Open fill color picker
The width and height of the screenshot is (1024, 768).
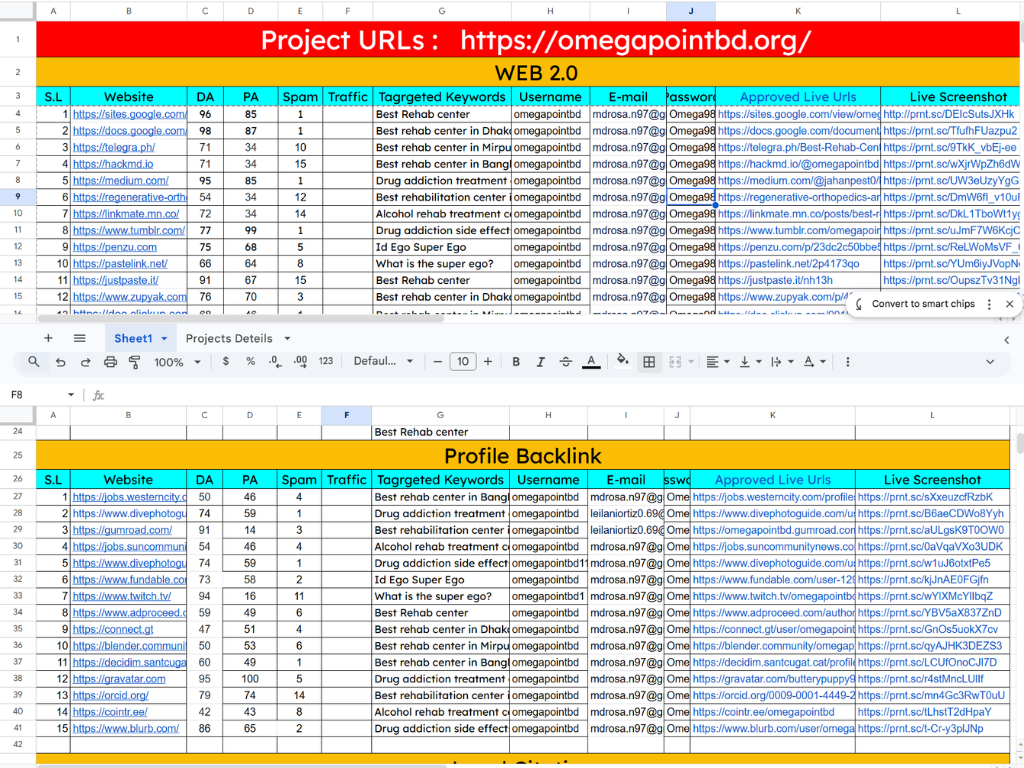click(622, 360)
